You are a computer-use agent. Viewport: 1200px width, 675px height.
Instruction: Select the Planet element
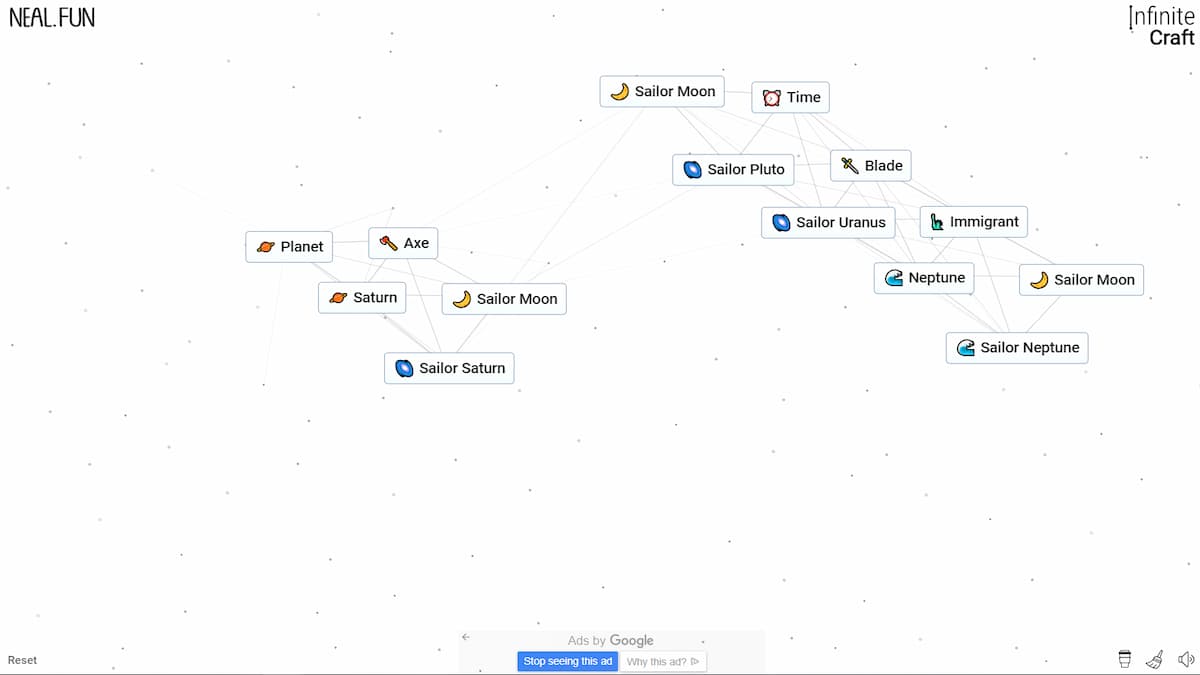(x=289, y=247)
